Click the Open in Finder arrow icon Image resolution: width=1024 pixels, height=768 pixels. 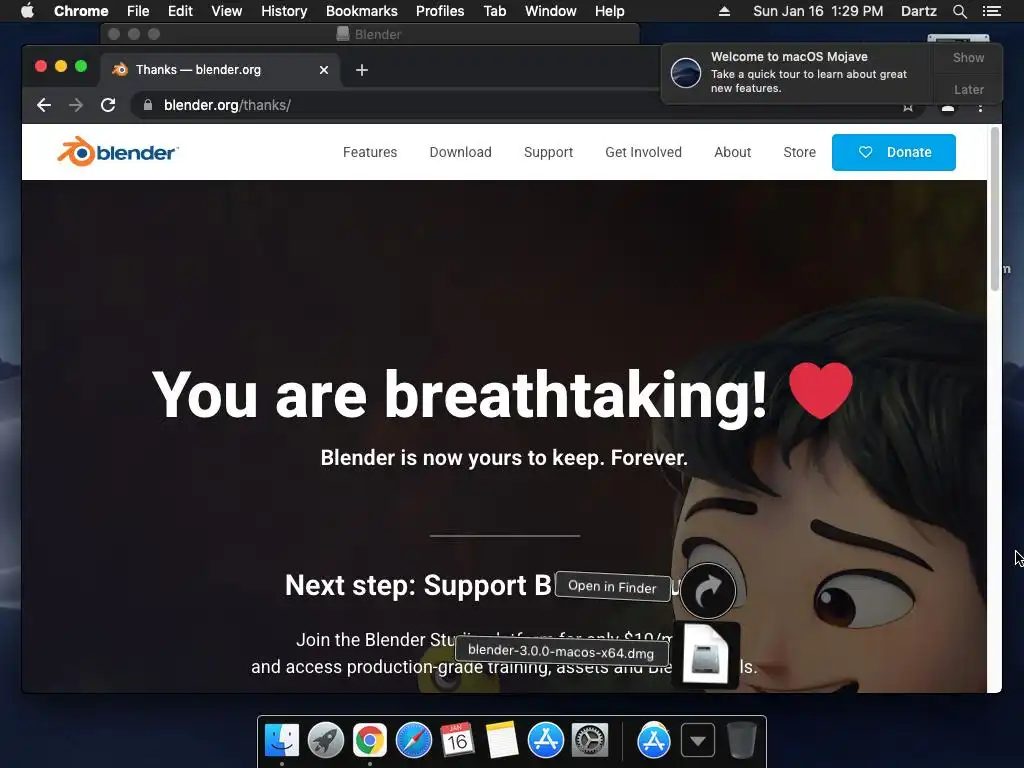[x=708, y=590]
